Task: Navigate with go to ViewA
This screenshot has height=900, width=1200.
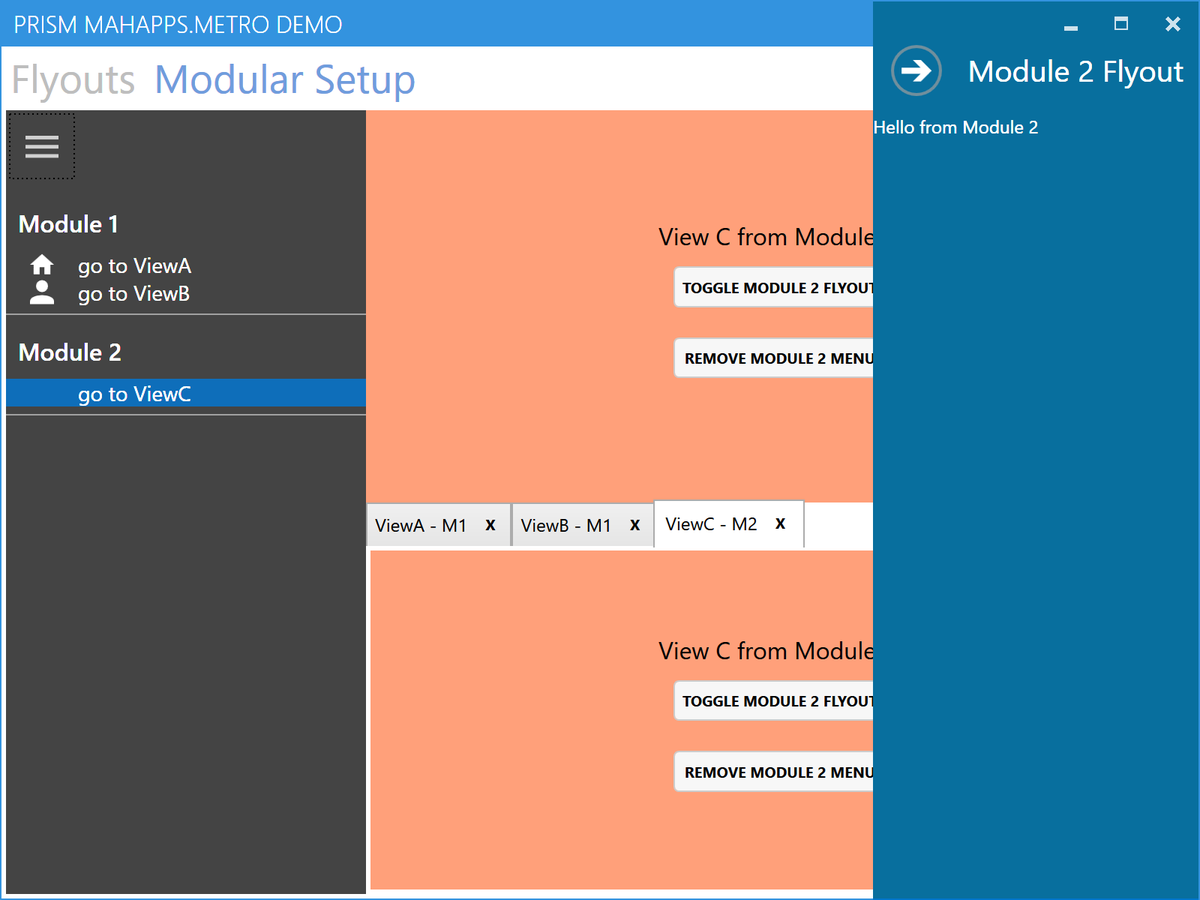Action: pos(186,266)
